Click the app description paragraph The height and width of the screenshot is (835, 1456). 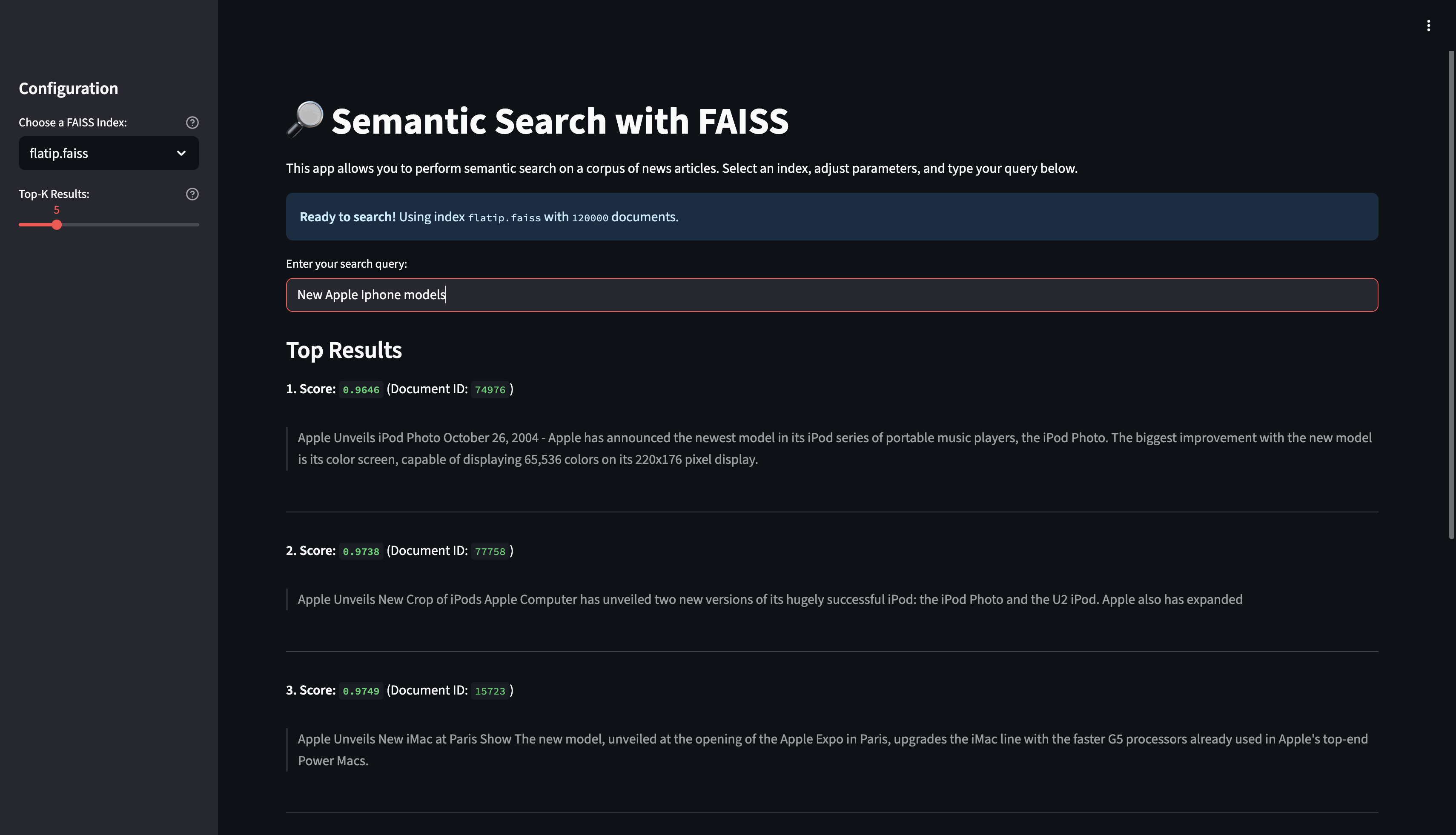[682, 168]
